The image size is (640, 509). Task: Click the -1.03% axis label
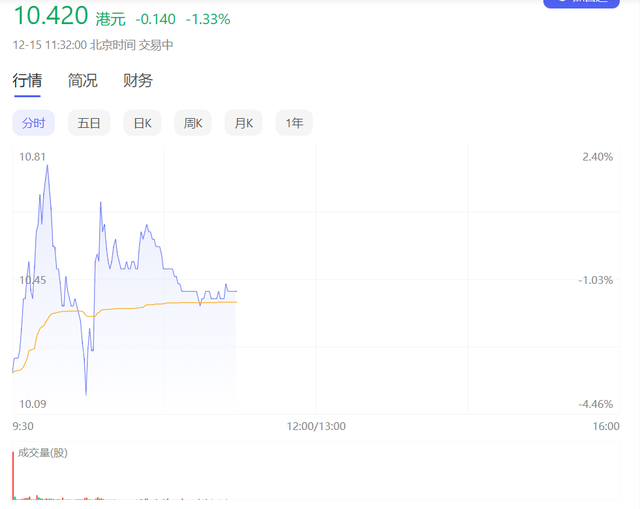pos(596,280)
